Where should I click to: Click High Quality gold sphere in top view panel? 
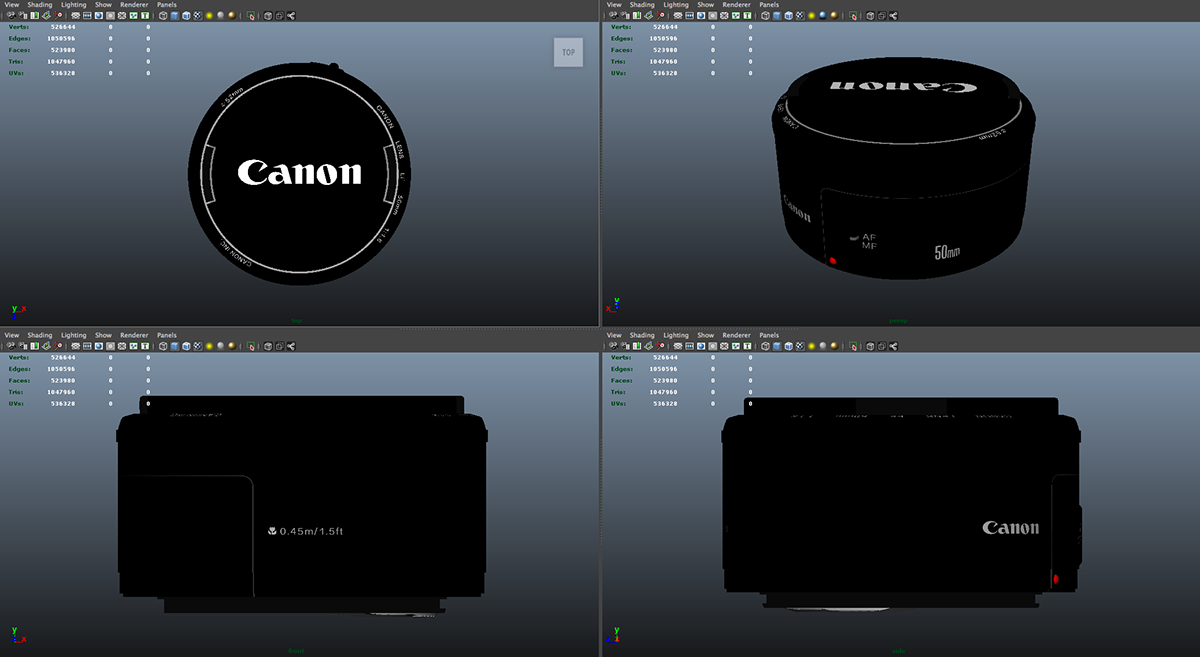click(x=232, y=16)
